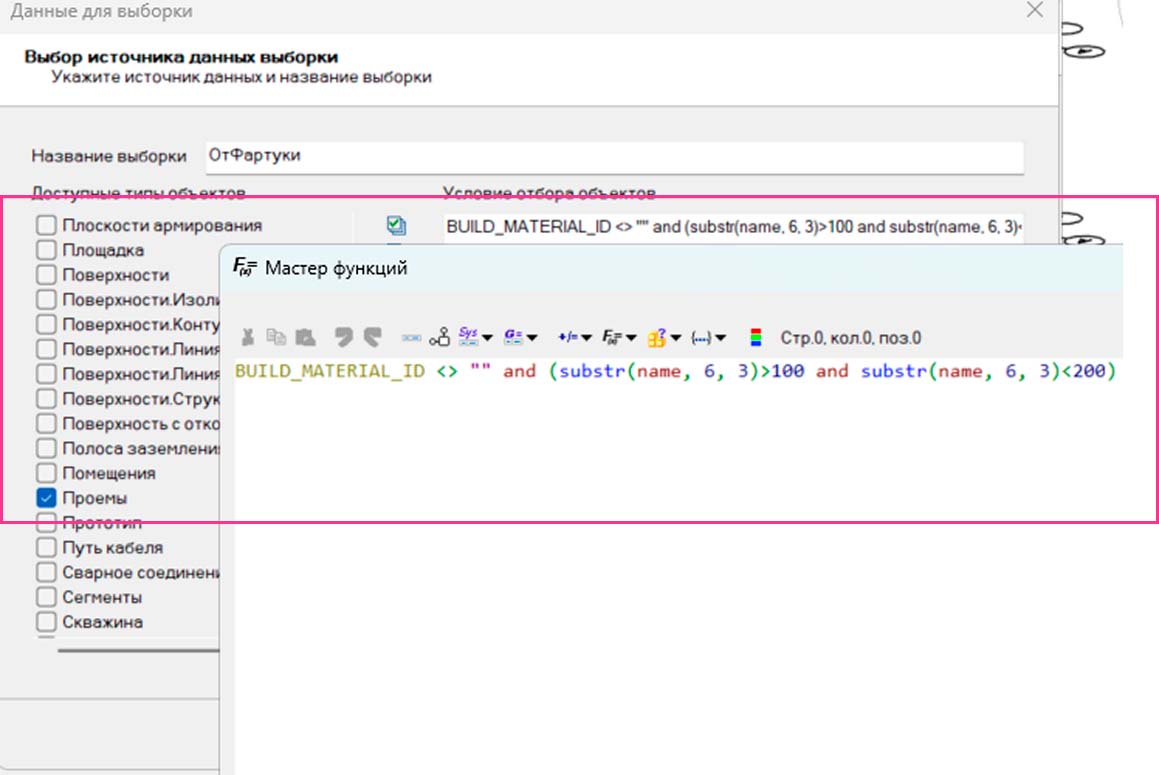Uncheck the Проемы object type
The image size is (1159, 775).
tap(46, 498)
